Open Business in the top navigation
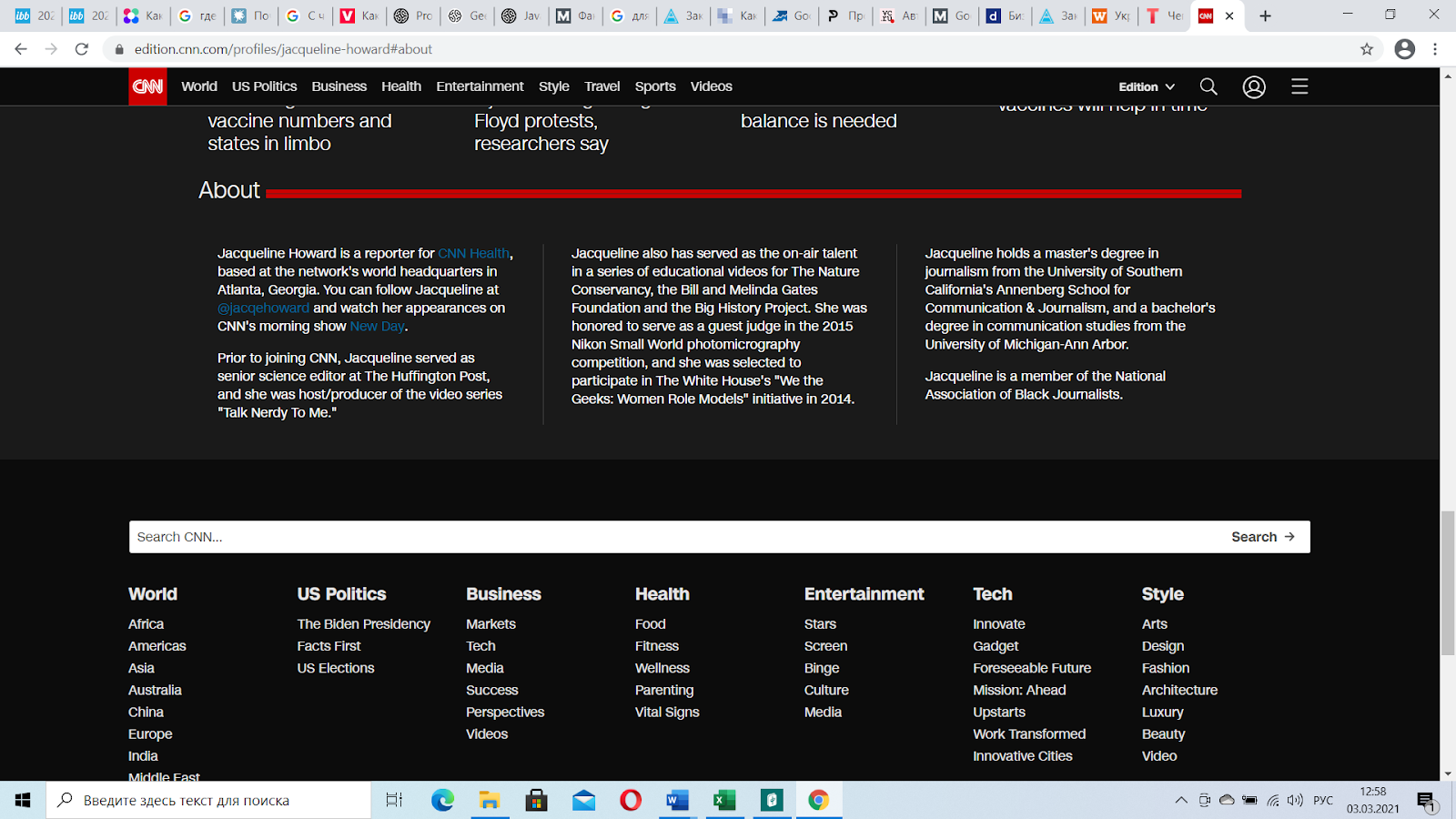The image size is (1456, 819). click(x=339, y=86)
